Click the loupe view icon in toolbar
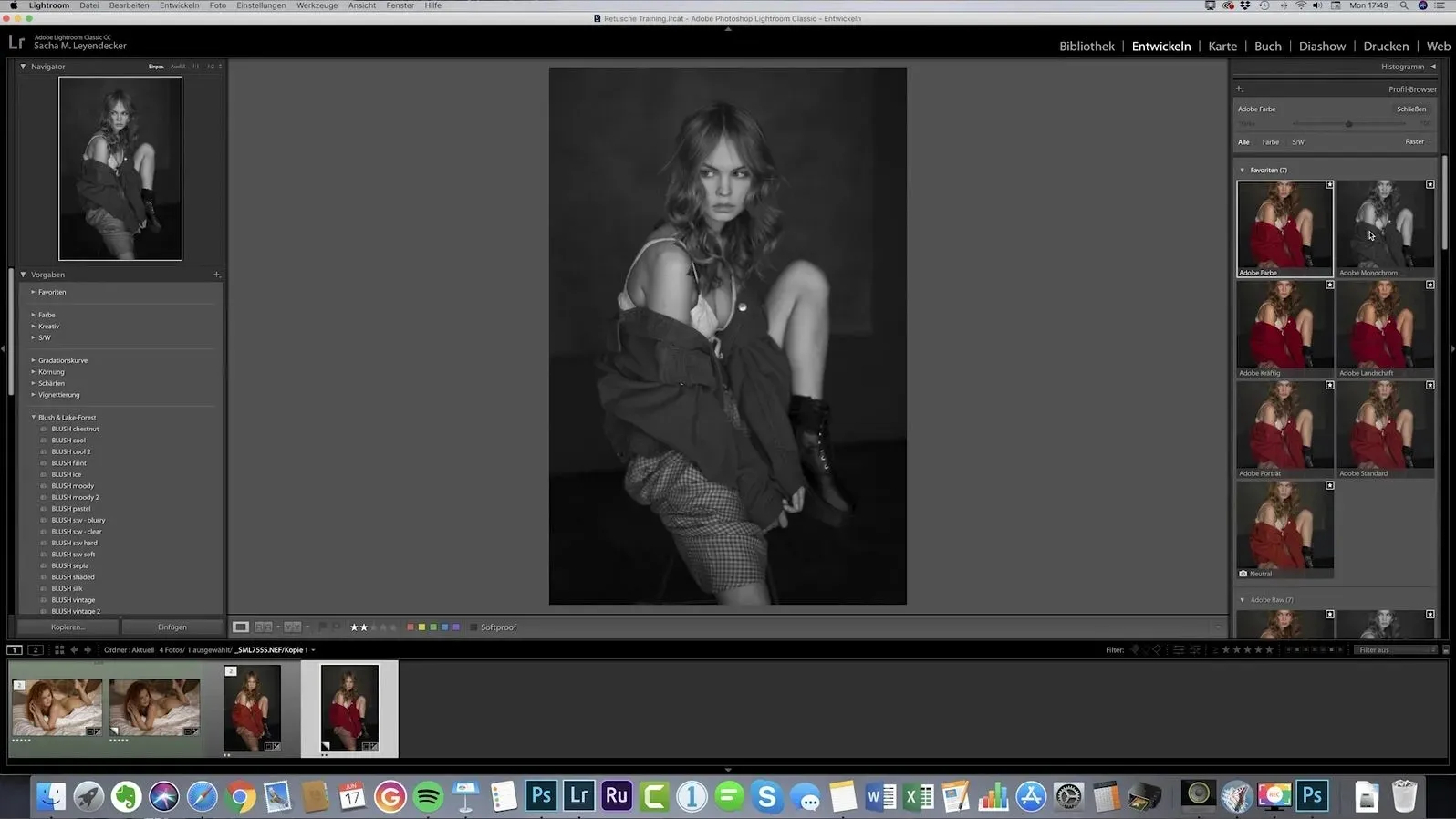 click(241, 627)
